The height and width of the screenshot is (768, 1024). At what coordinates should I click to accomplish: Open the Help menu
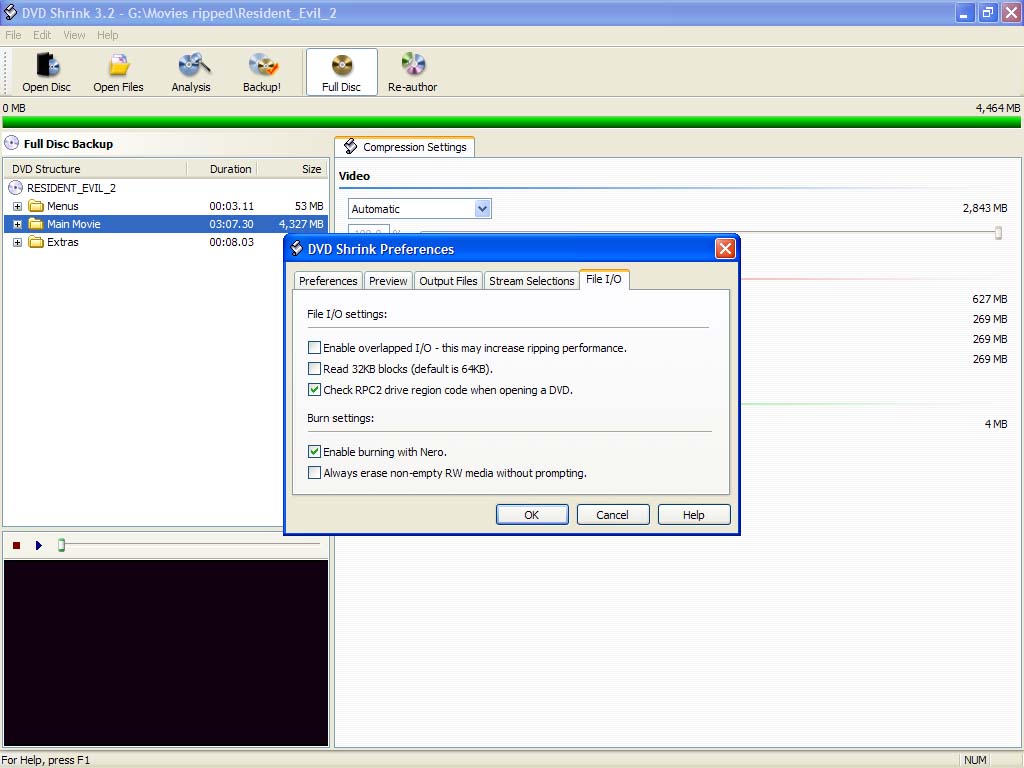(x=108, y=35)
